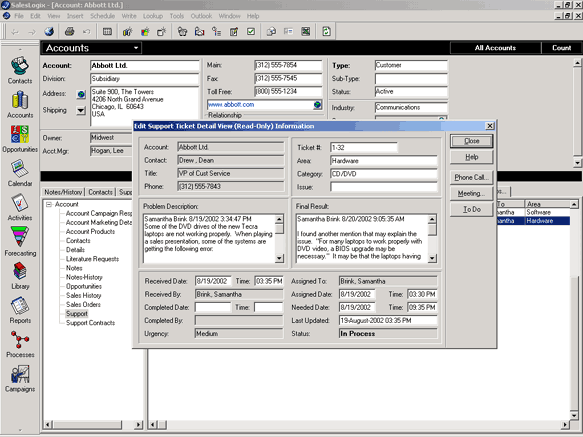
Task: Open Accounts in the navigation bar
Action: tap(20, 105)
